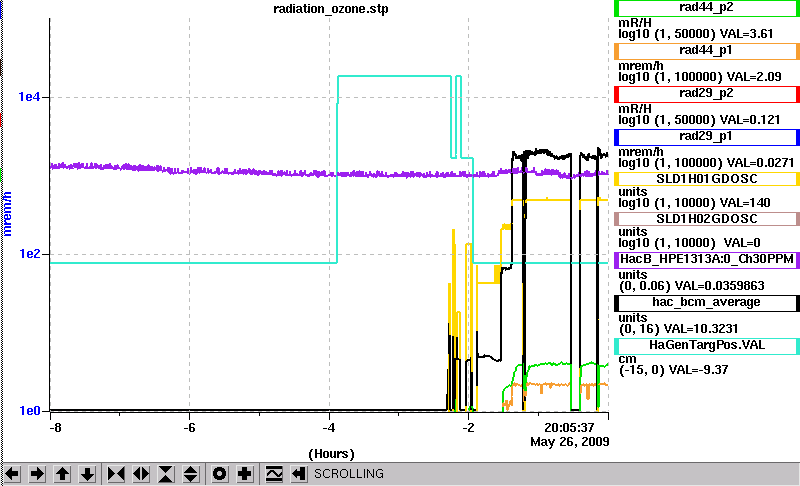Screen dimensions: 800x486
Task: Select the rad29_p1 curve legend entry
Action: (x=707, y=137)
